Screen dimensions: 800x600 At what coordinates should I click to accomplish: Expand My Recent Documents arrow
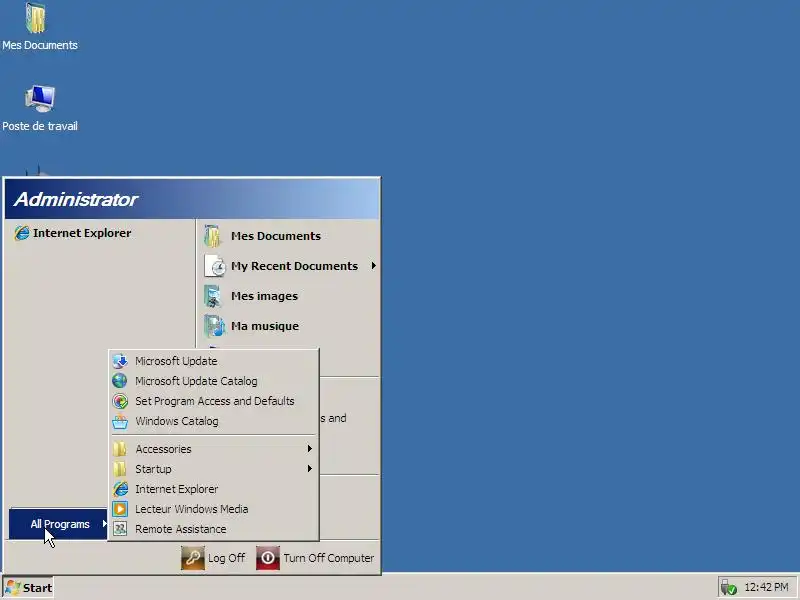[373, 265]
